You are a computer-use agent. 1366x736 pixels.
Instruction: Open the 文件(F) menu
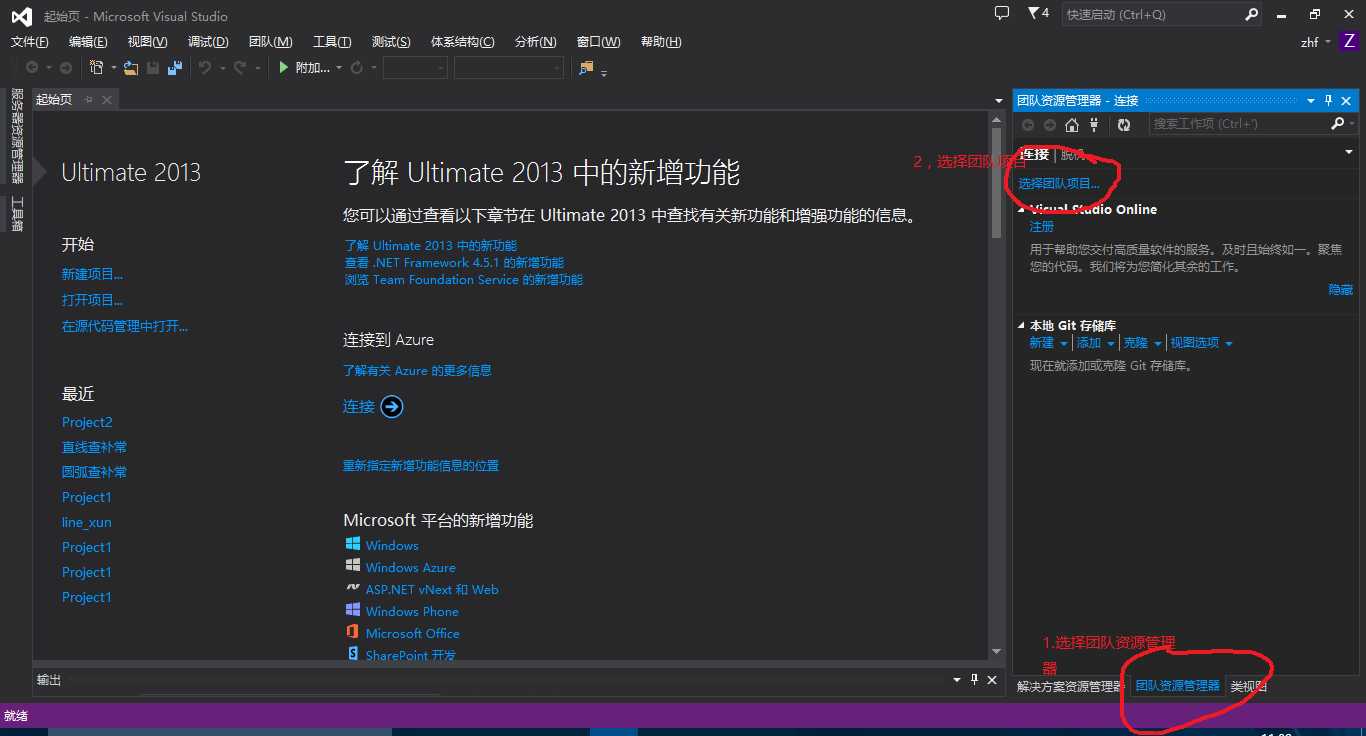29,42
